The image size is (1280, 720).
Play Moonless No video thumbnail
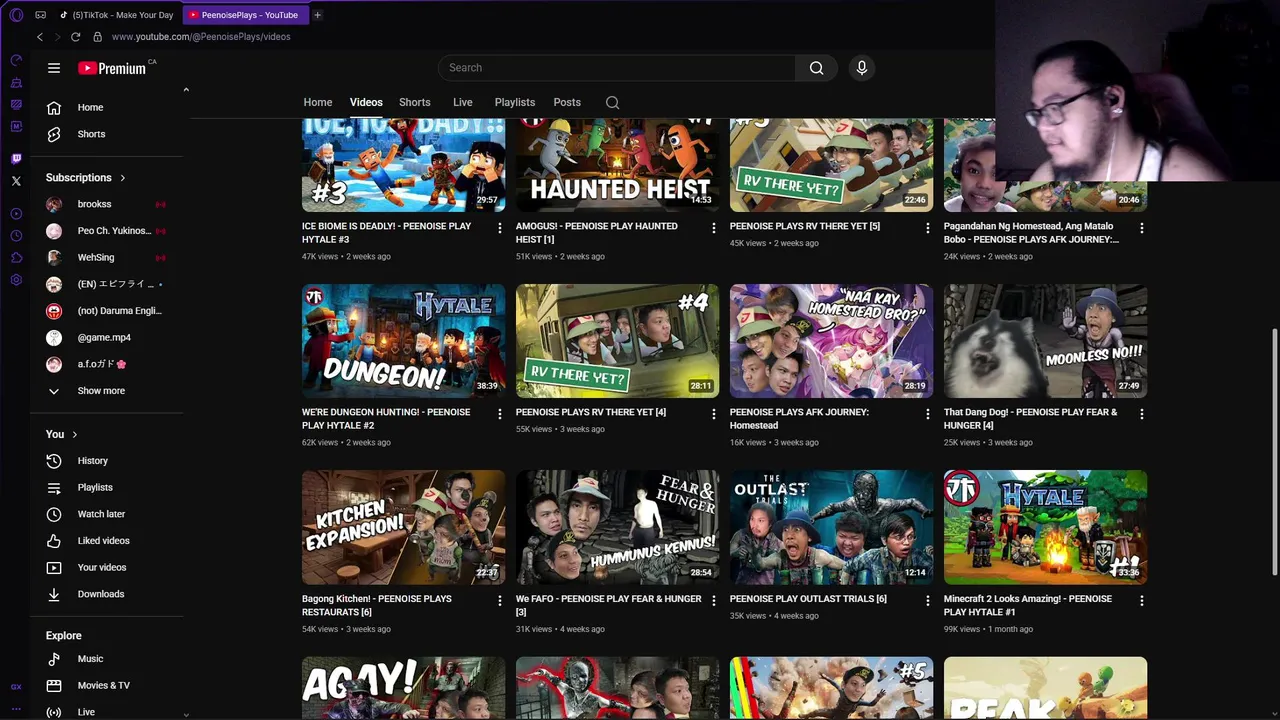tap(1045, 341)
